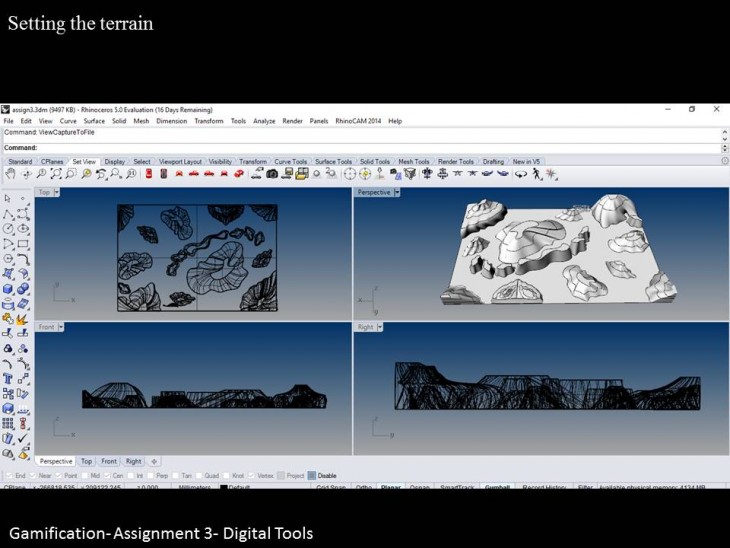
Task: Open the Front viewport dropdown arrow
Action: (62, 327)
